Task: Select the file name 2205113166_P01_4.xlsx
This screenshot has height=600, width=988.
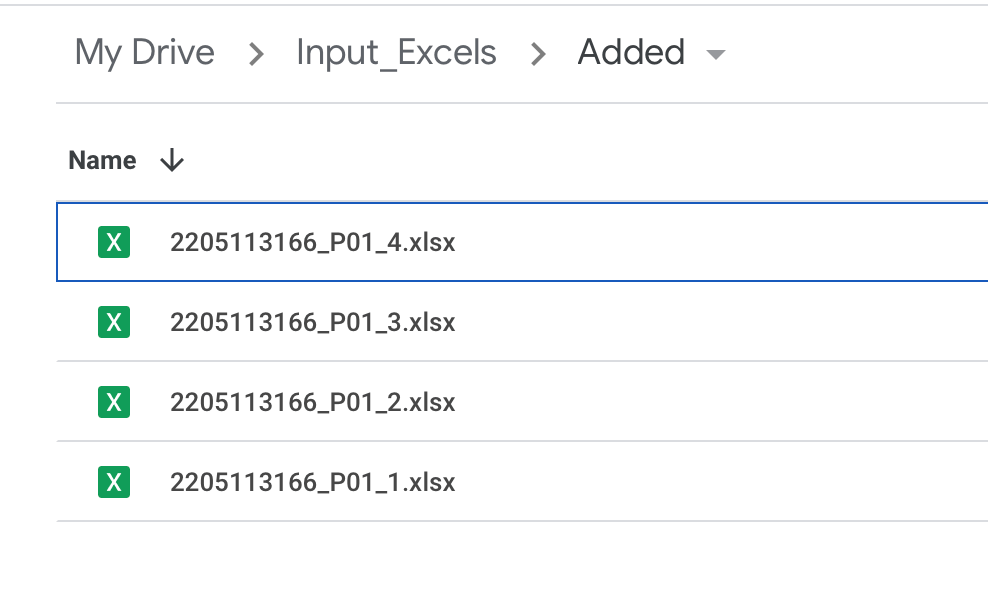Action: [313, 242]
